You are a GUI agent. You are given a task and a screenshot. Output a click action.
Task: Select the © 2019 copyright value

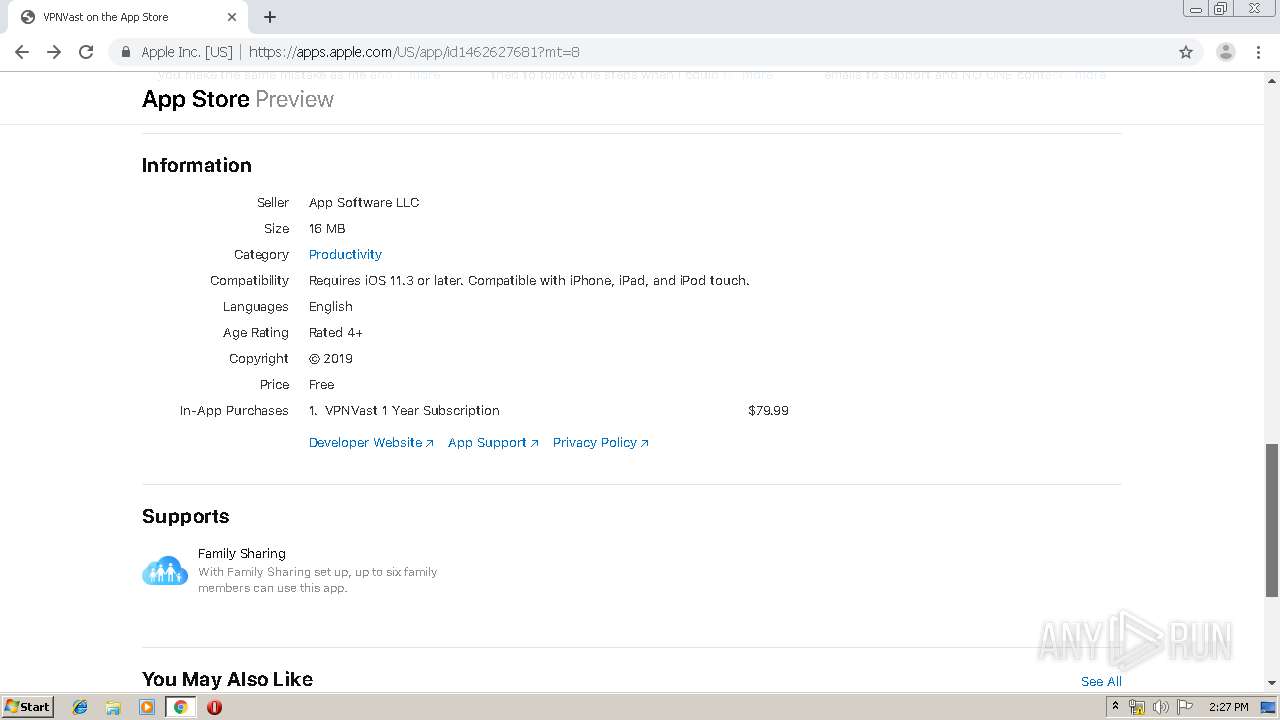tap(331, 358)
